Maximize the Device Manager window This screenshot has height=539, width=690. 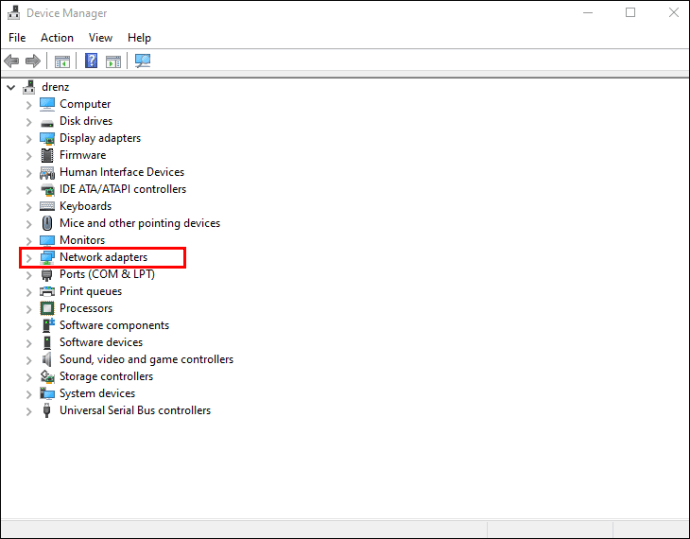631,13
